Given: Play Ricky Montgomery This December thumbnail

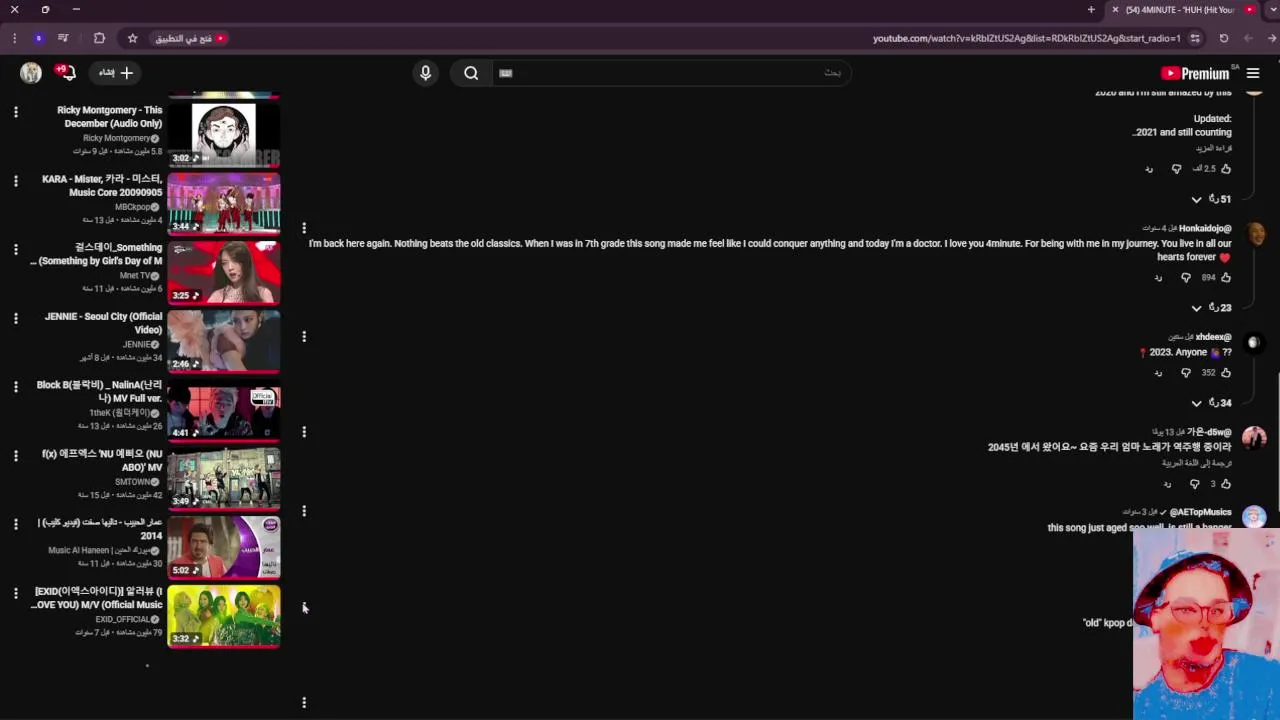Looking at the screenshot, I should click(224, 134).
